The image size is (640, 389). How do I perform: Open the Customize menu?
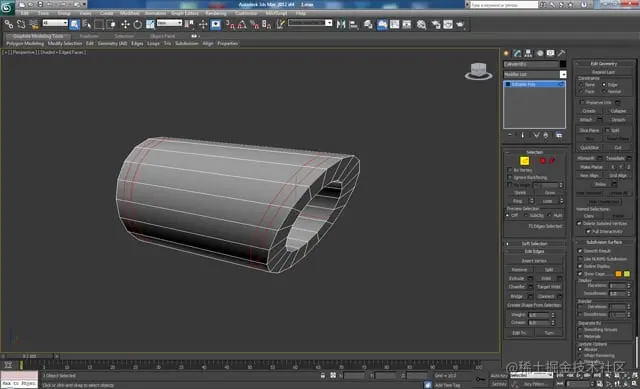246,13
